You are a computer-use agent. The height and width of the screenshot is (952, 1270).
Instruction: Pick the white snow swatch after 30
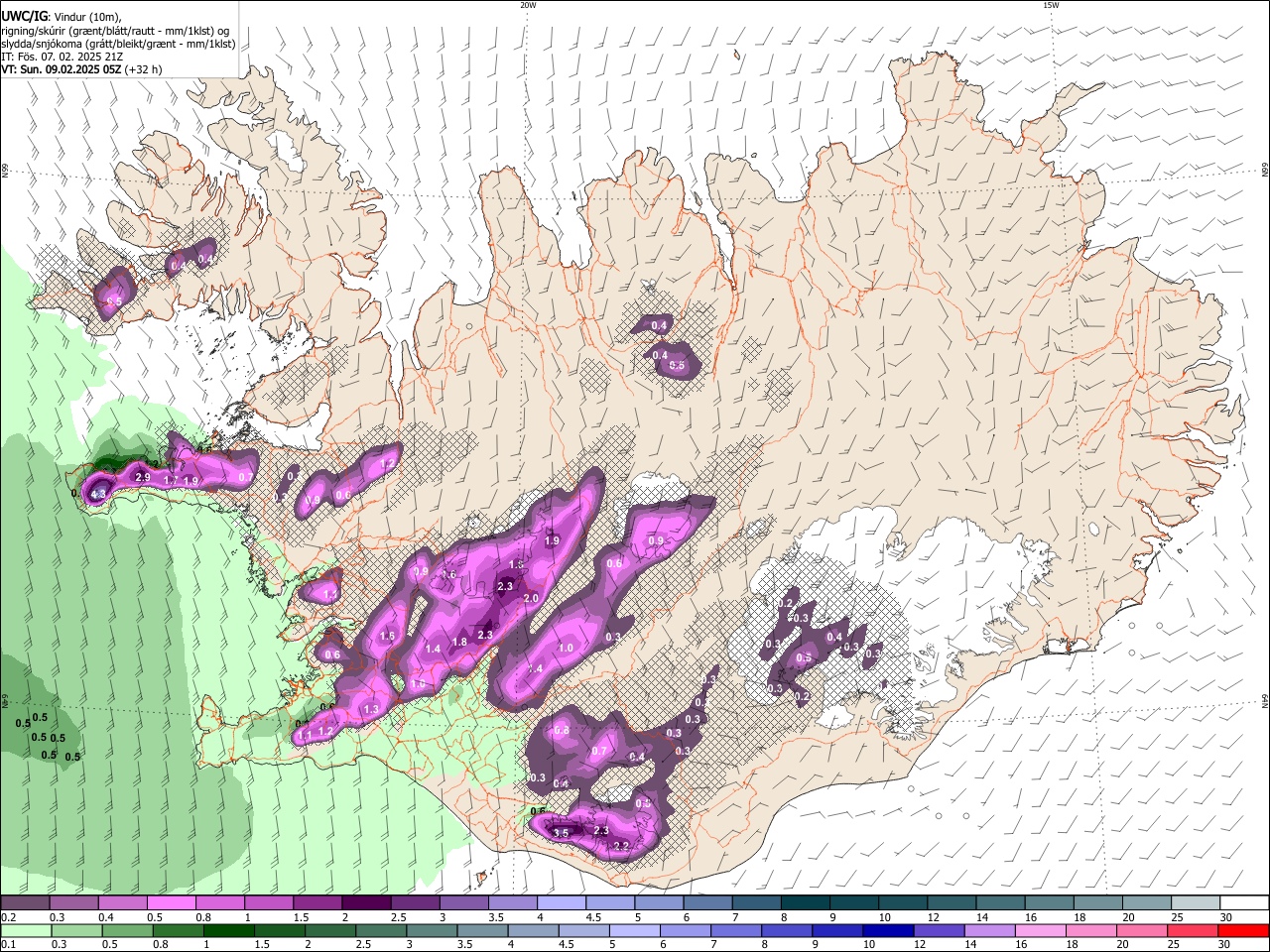[x=1244, y=903]
